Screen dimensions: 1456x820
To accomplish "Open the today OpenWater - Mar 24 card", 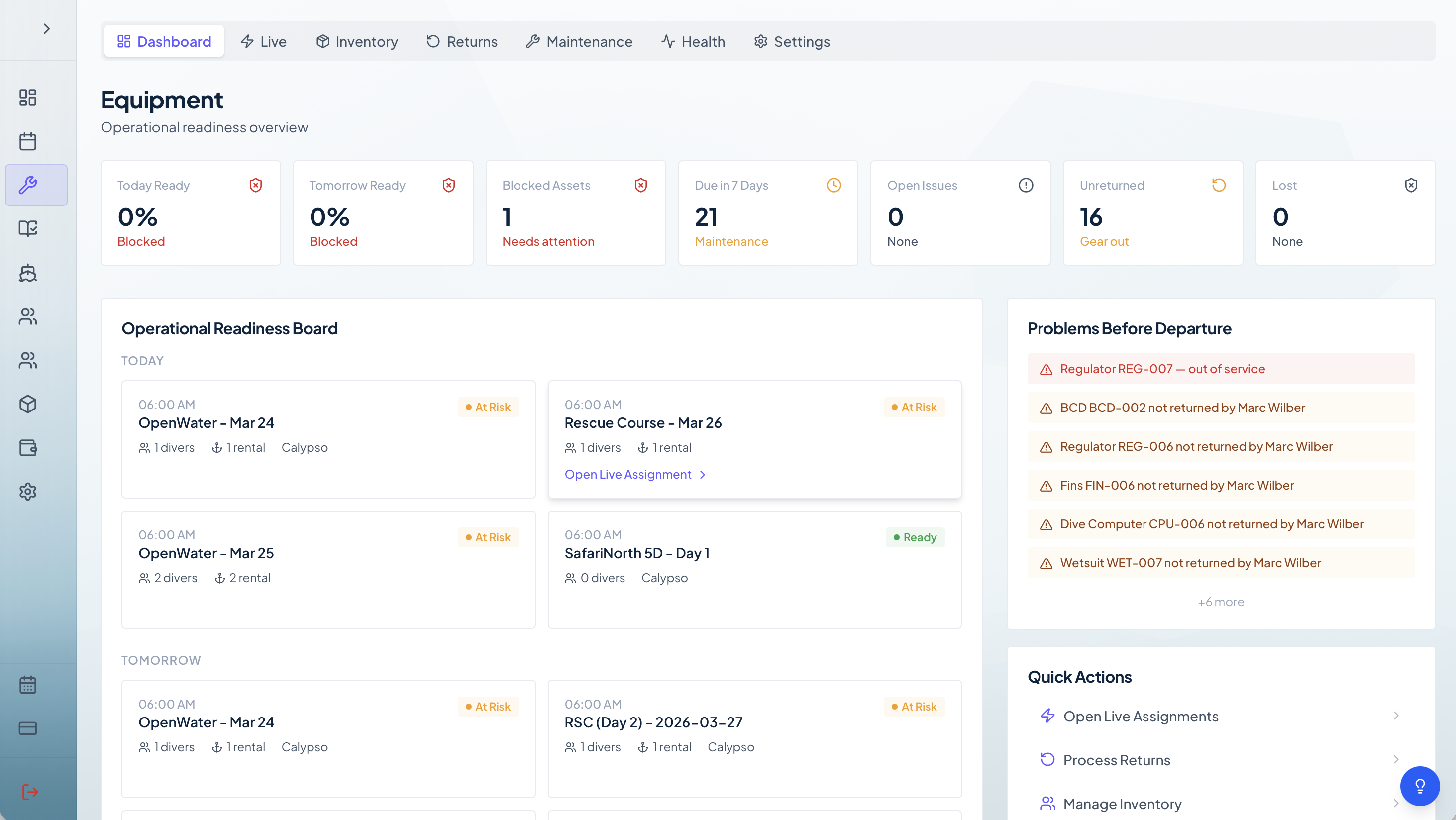I will point(328,439).
